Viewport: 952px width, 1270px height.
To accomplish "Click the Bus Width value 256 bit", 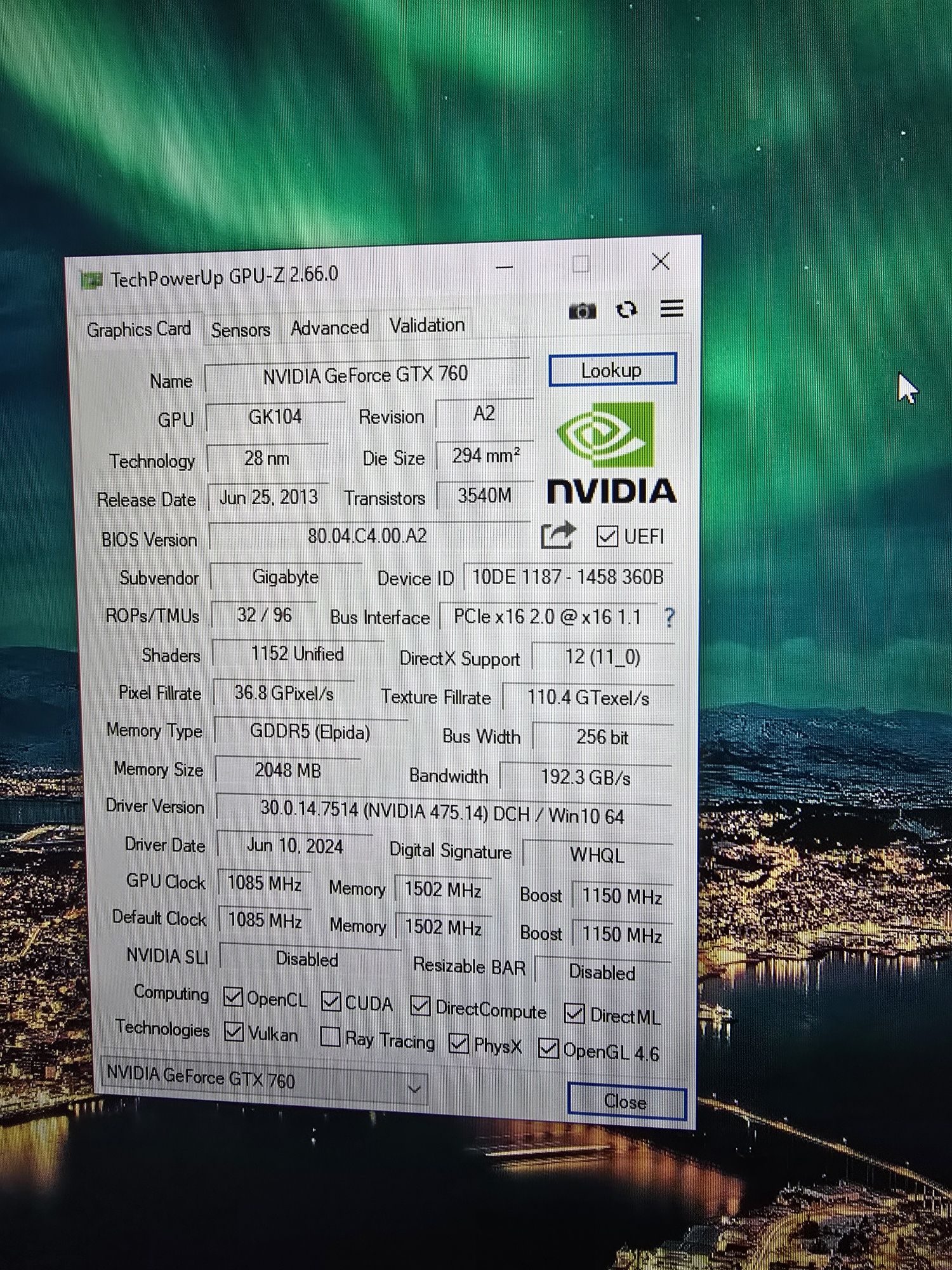I will (x=602, y=737).
